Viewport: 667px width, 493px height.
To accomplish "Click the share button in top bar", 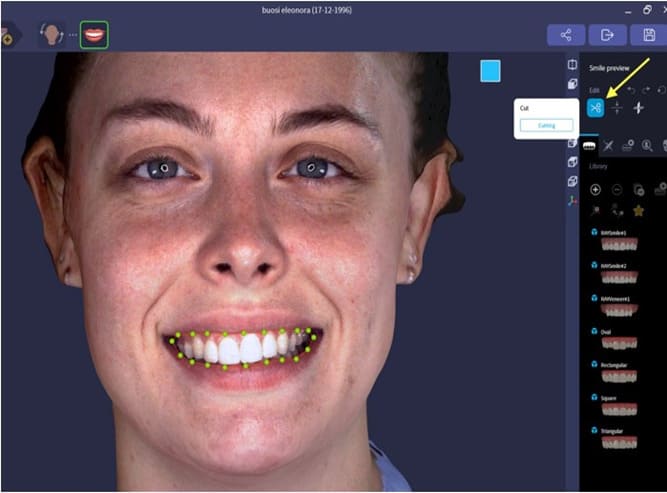I will click(x=565, y=34).
